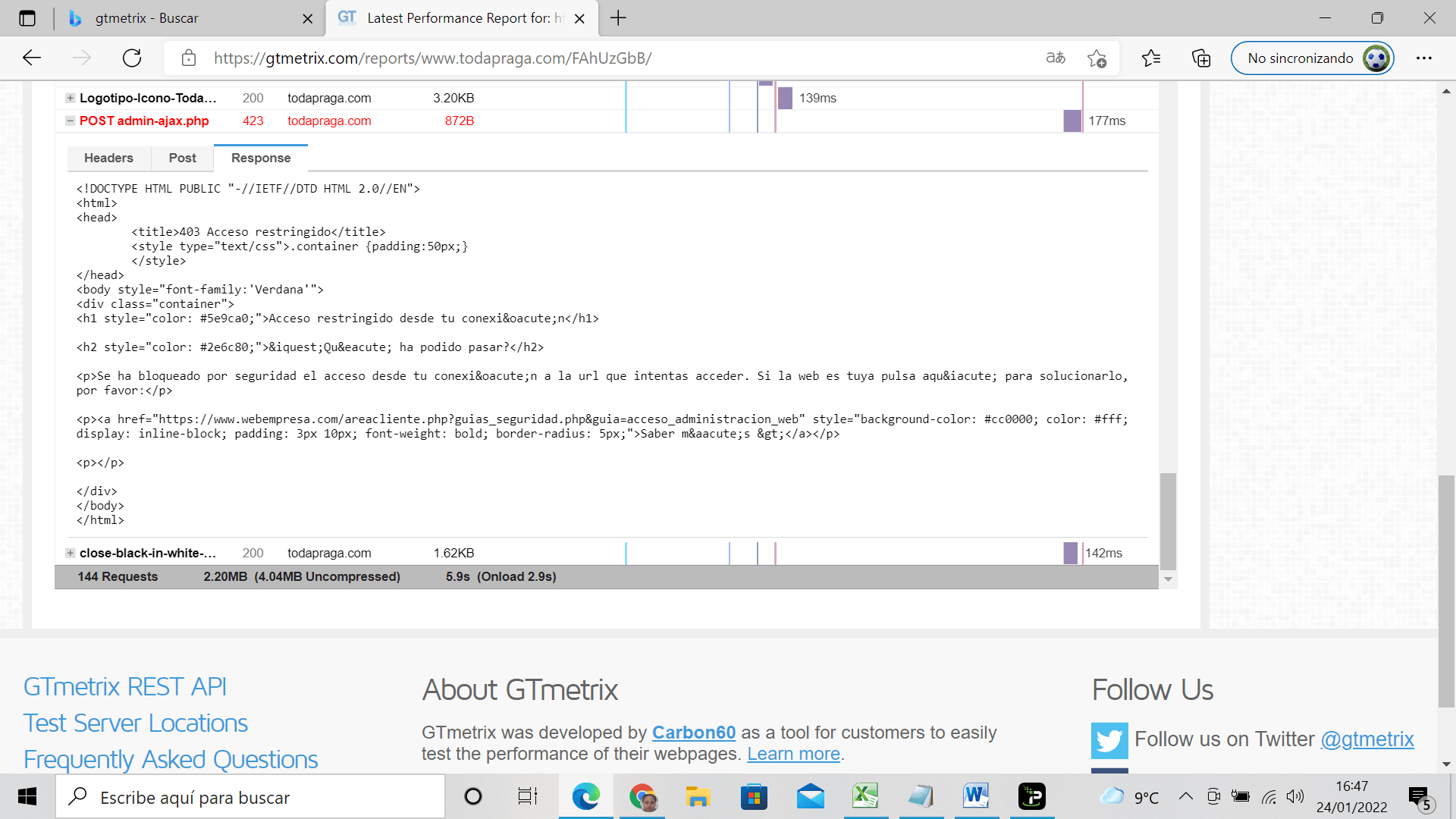Click the 144 Requests summary text
Screen dimensions: 1456x819
point(118,576)
